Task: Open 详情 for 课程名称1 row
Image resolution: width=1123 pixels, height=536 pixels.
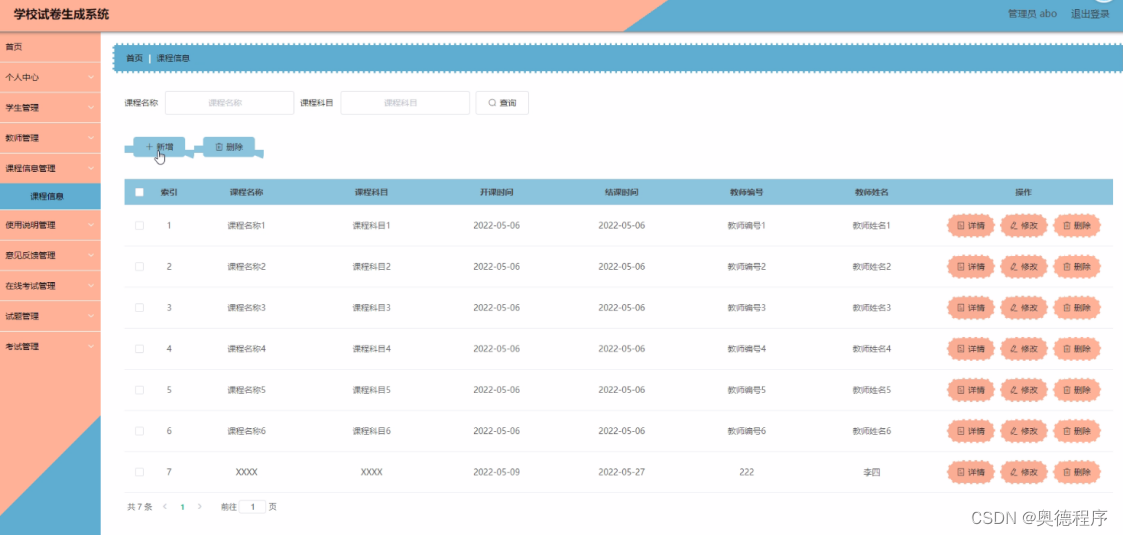Action: pyautogui.click(x=970, y=226)
